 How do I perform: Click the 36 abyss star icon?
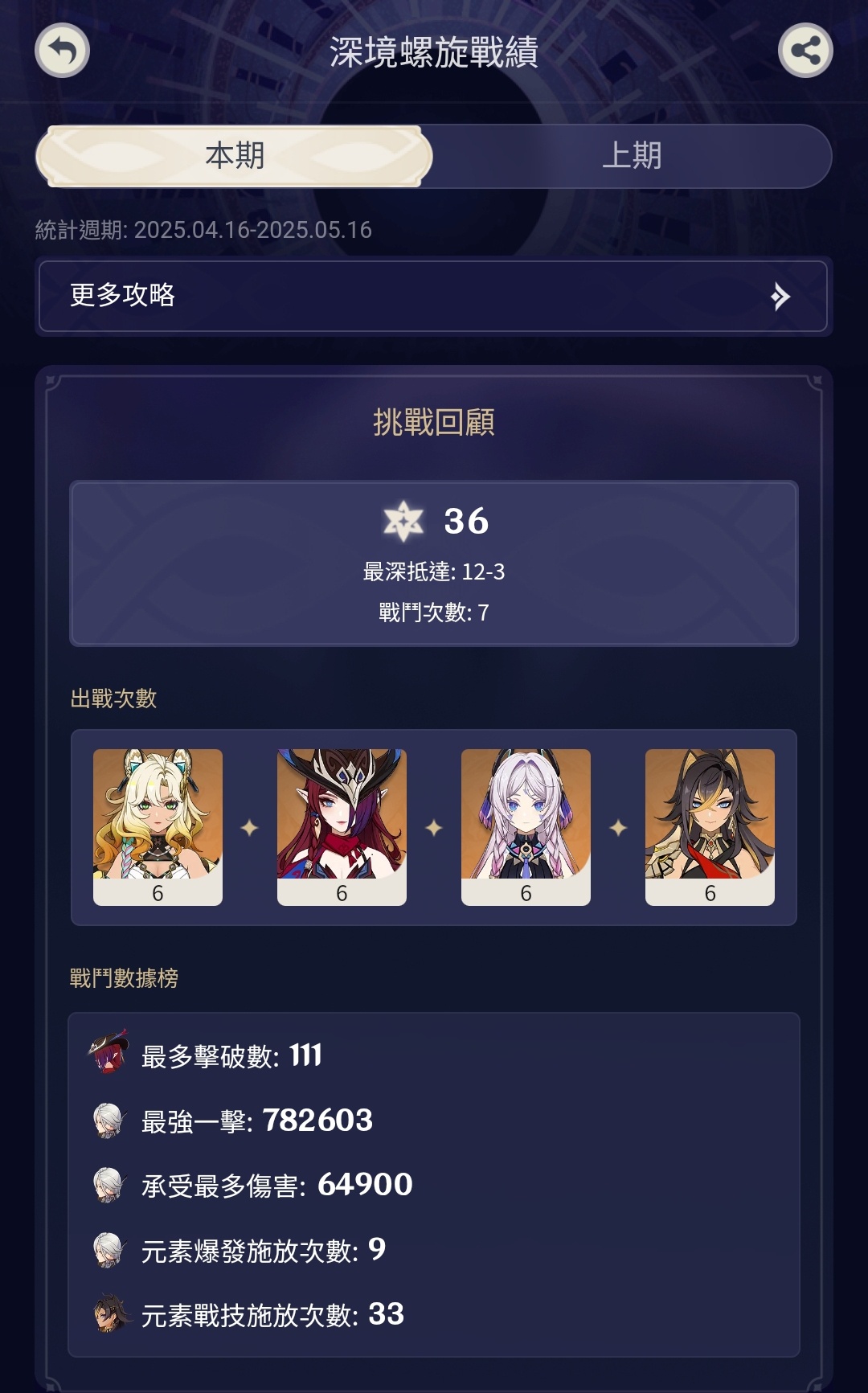pos(403,521)
